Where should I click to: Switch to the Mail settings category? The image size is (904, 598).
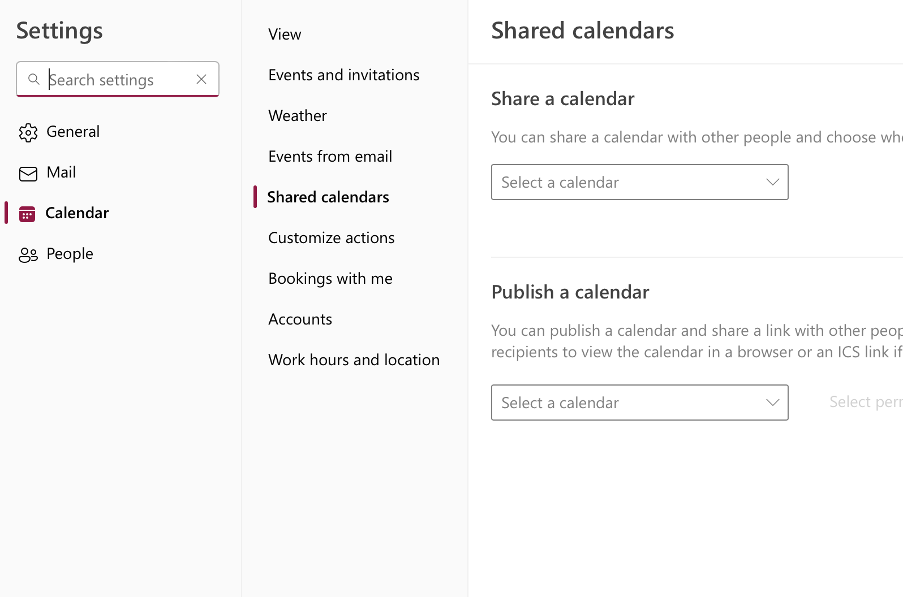pyautogui.click(x=61, y=173)
